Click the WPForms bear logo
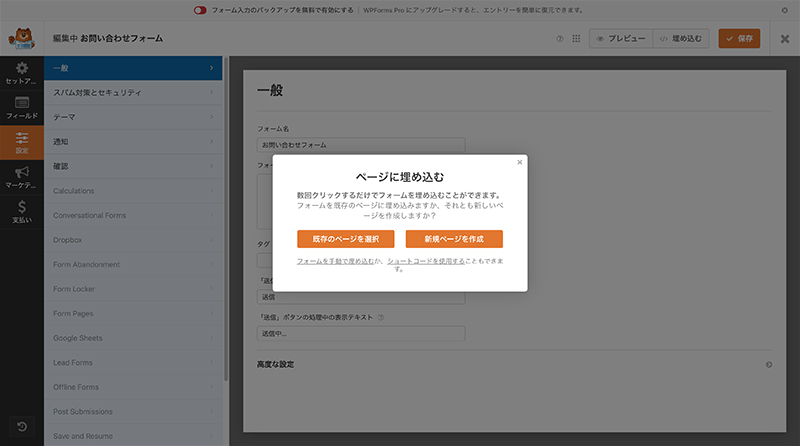800x446 pixels. 21,39
